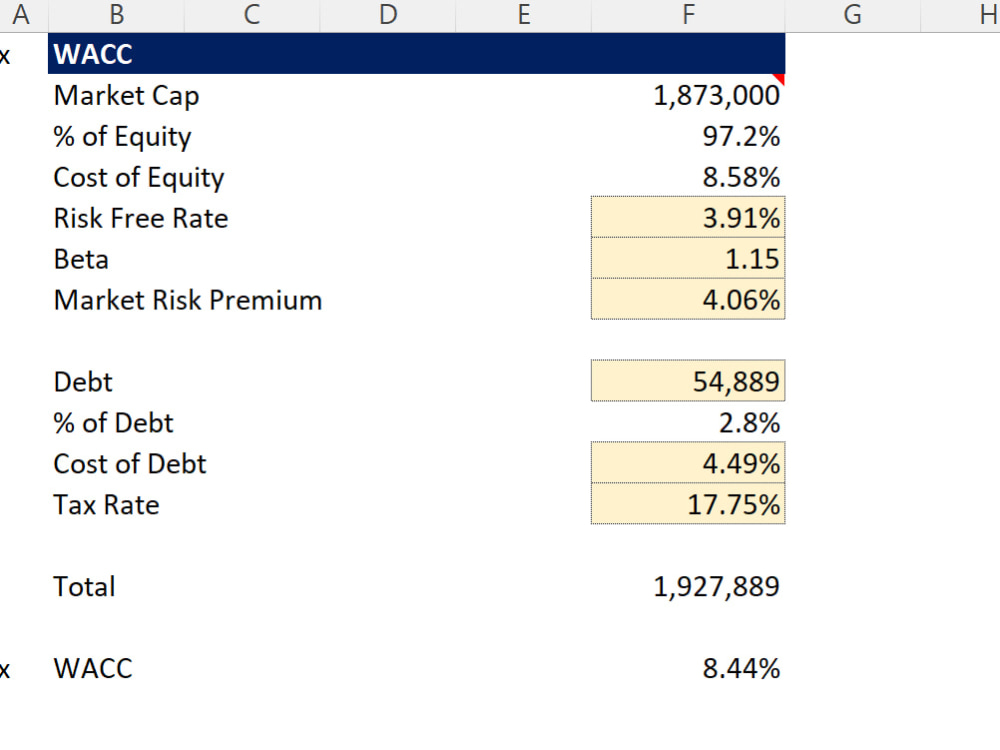
Task: Select the 2.8% debt percentage cell
Action: [749, 423]
